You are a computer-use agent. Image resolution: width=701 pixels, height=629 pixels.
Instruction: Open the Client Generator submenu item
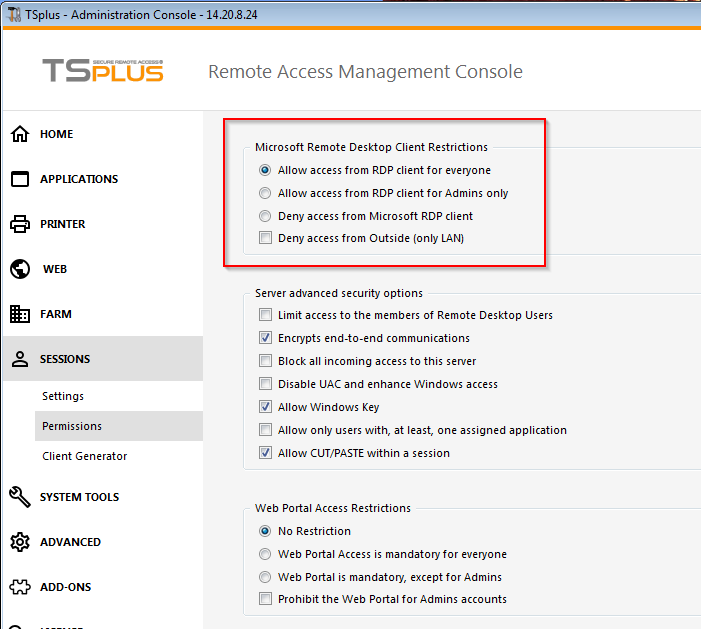coord(84,456)
